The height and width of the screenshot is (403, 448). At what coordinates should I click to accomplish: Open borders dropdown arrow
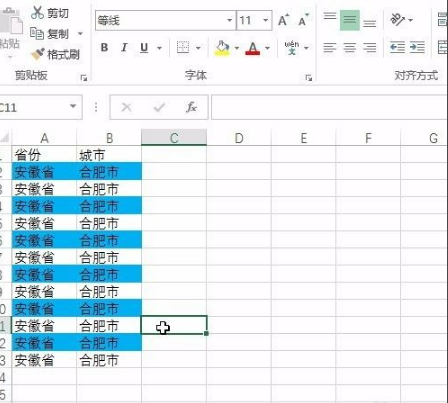pyautogui.click(x=198, y=48)
